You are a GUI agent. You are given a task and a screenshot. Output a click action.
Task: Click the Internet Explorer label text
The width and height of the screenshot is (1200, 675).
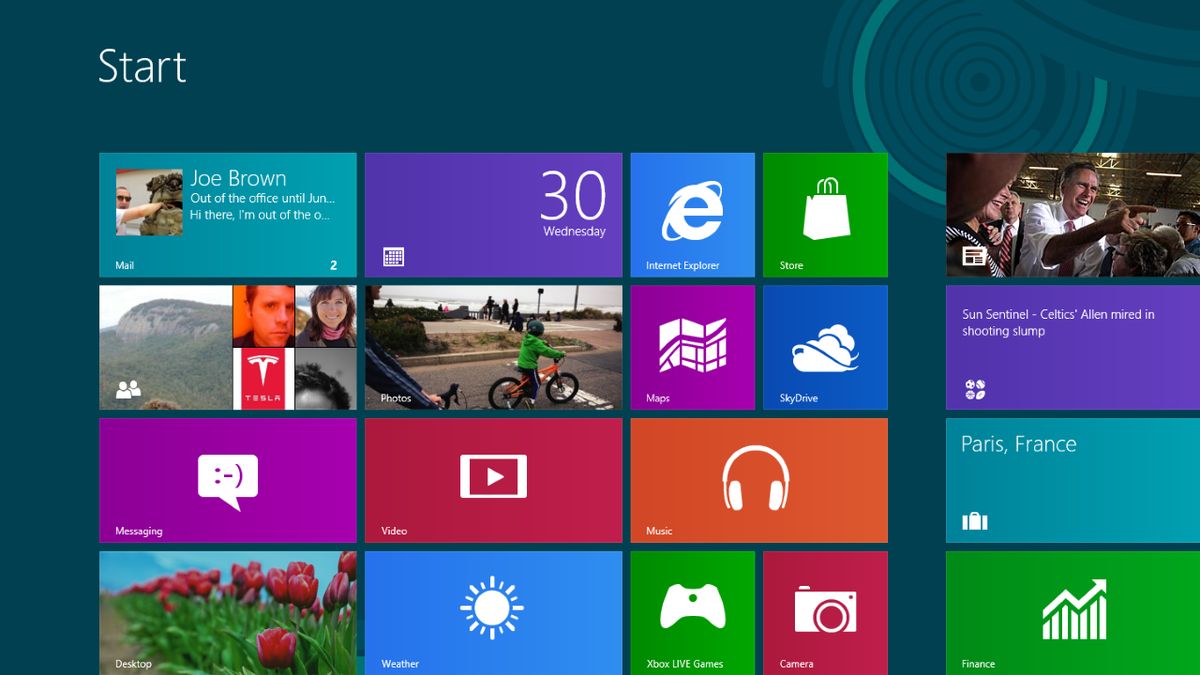[682, 266]
